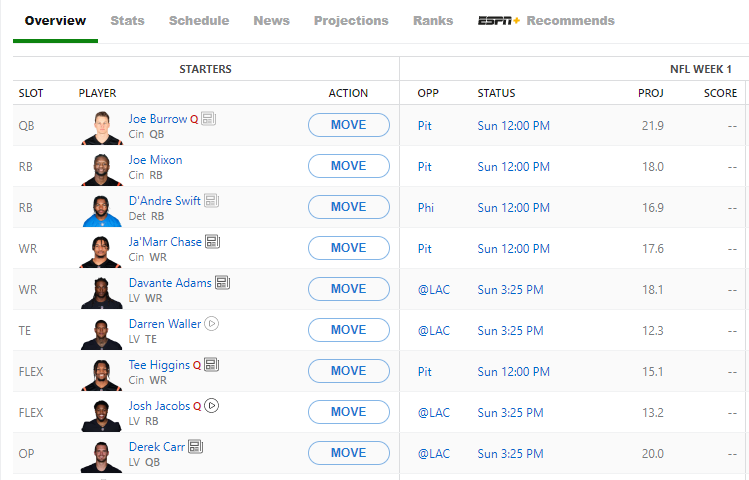Play the Josh Jacobs video icon
Image resolution: width=749 pixels, height=480 pixels.
pos(212,406)
